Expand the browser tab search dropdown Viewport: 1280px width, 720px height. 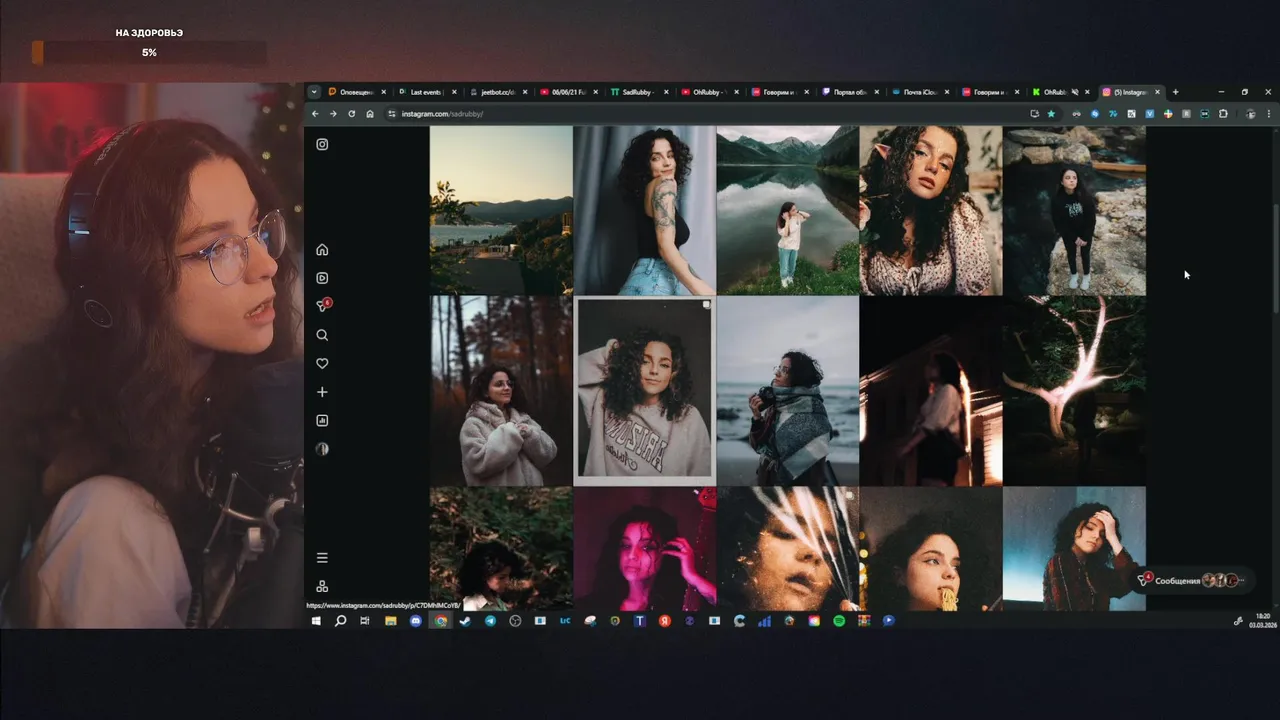click(x=314, y=92)
